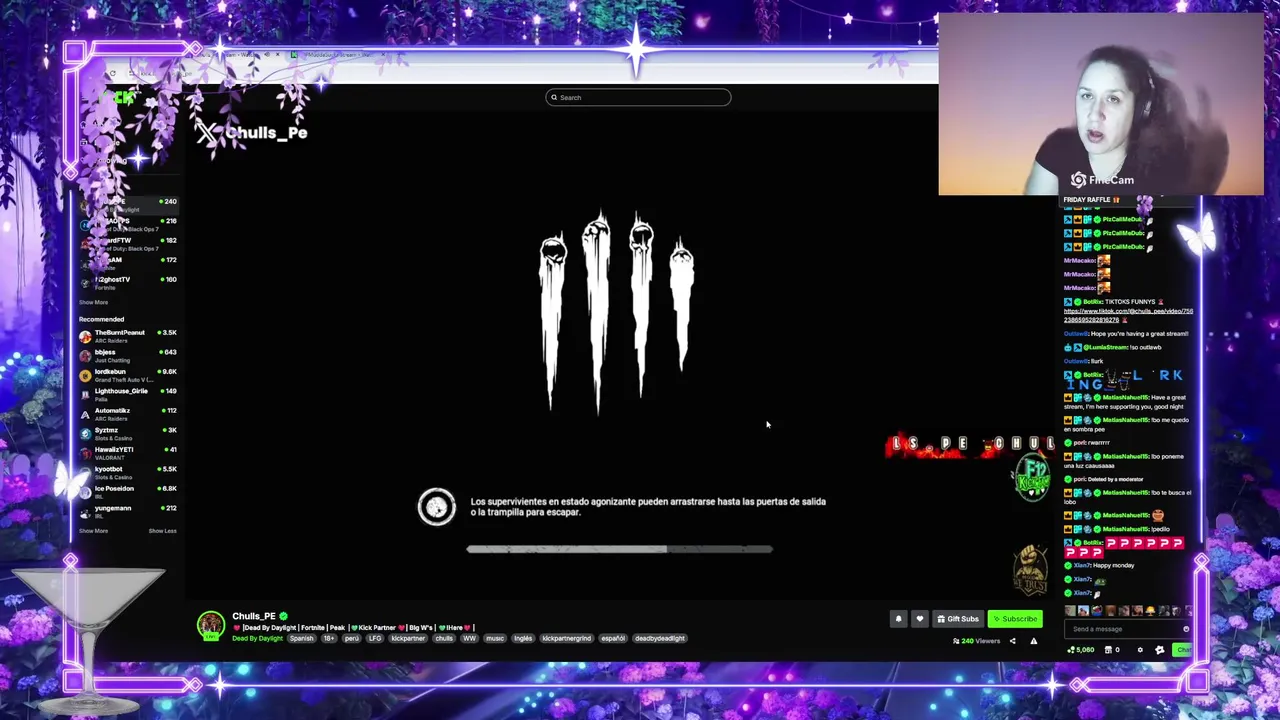Open Automatikz channel in sidebar
This screenshot has width=1280, height=720.
point(129,414)
